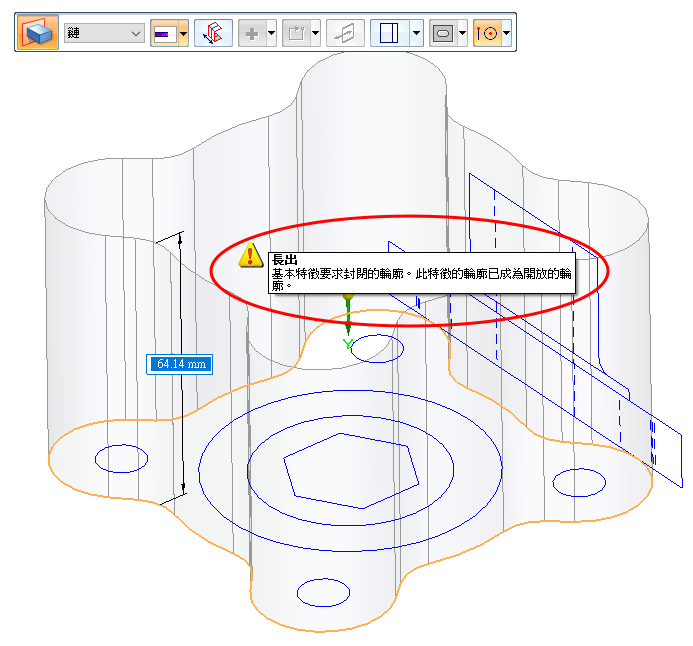Toggle the symmetric extent icon
Viewport: 693px width, 646px height.
pos(213,33)
